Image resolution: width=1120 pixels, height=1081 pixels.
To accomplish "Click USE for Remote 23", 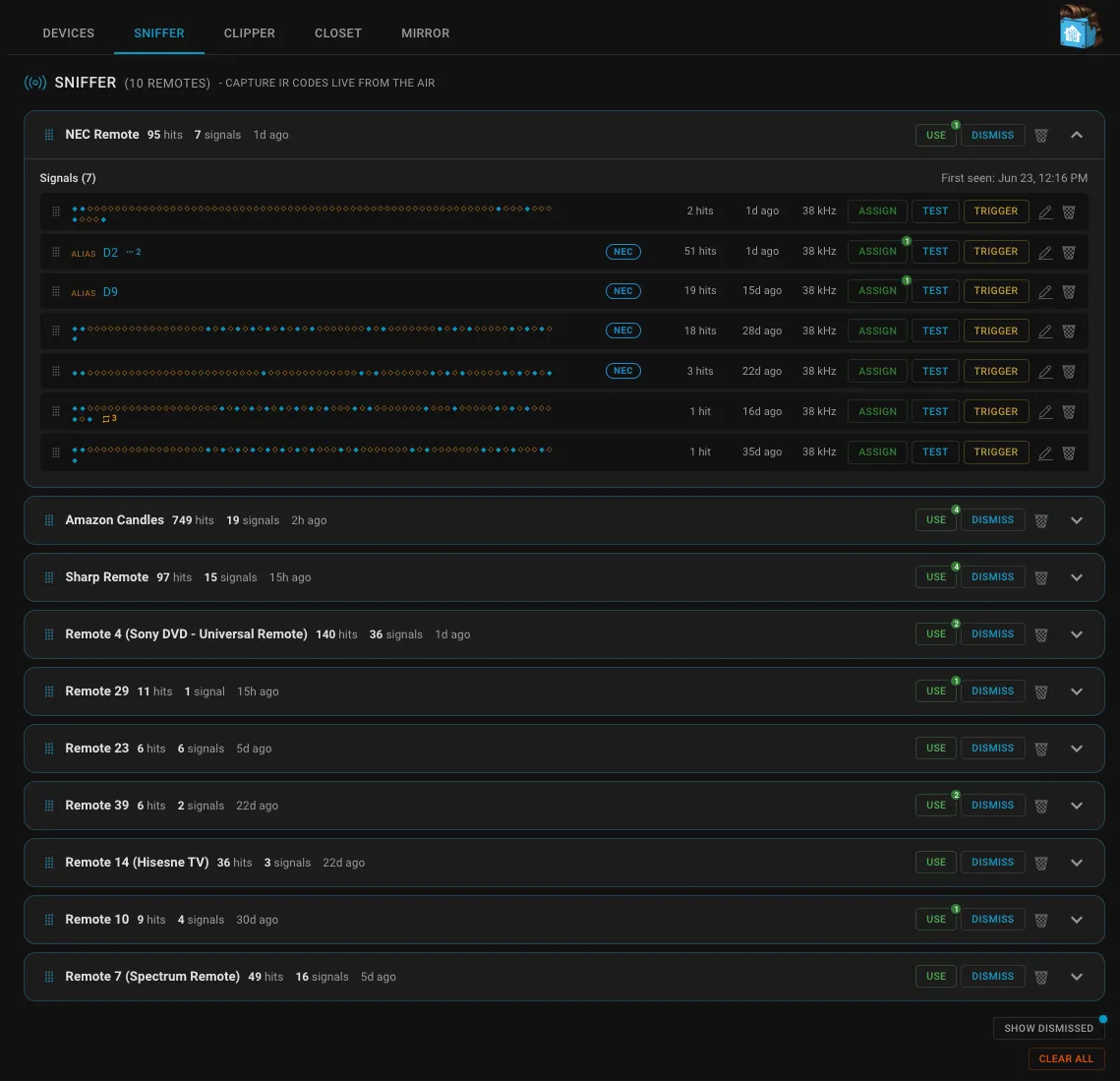I will point(936,749).
